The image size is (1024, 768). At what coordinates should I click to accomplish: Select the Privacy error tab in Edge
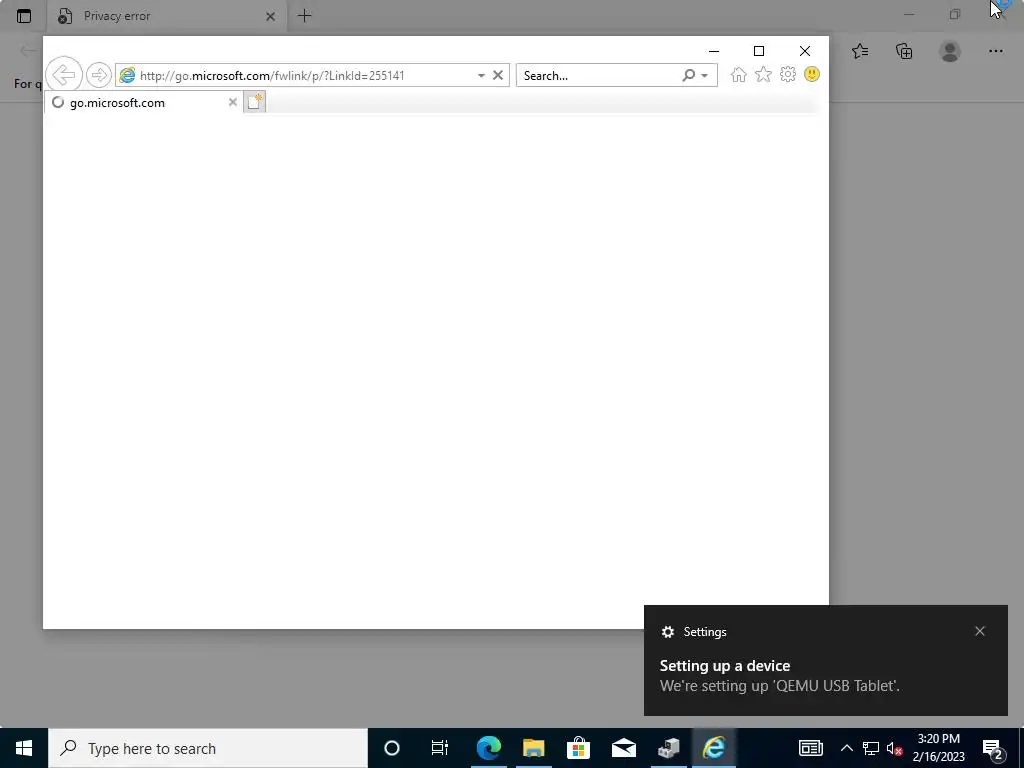(x=167, y=16)
